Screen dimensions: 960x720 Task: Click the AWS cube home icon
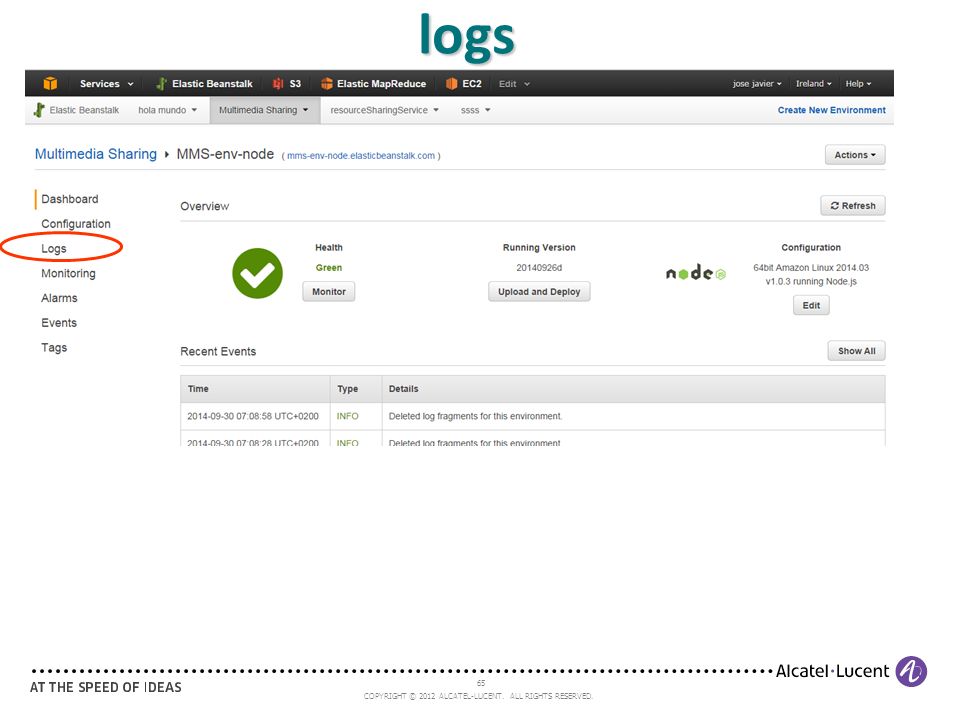pos(50,83)
